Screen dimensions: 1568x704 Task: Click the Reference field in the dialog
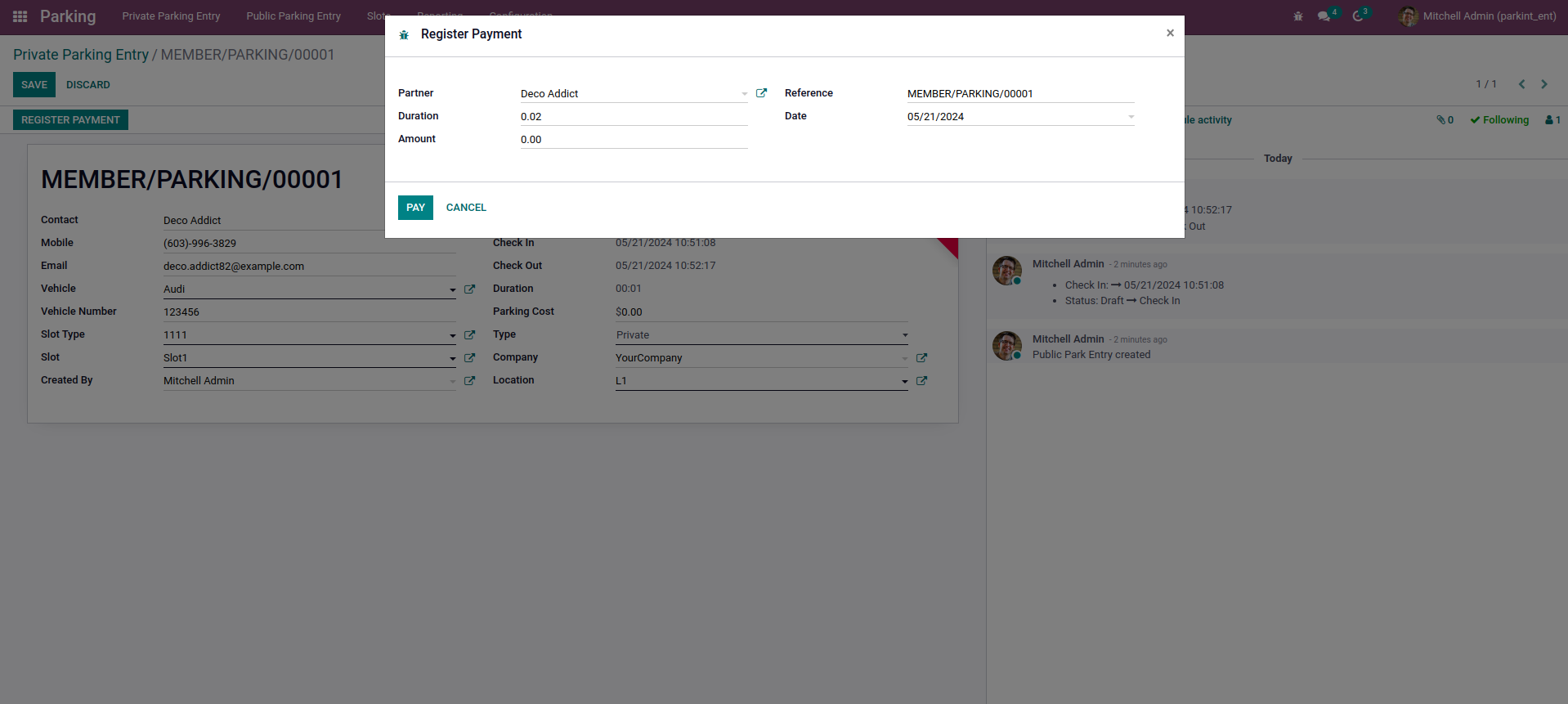(1021, 94)
